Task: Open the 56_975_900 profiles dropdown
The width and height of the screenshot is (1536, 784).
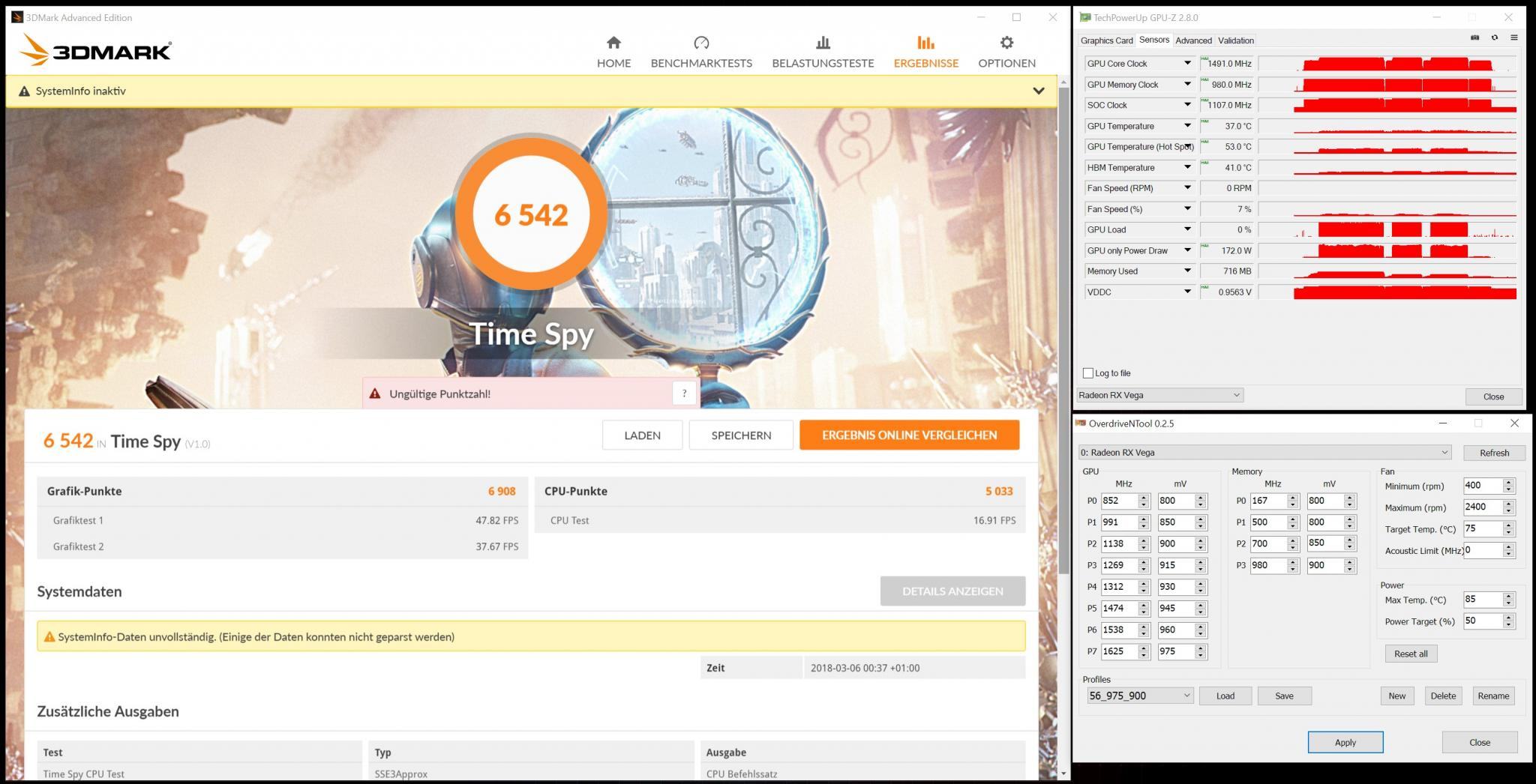Action: [1139, 696]
